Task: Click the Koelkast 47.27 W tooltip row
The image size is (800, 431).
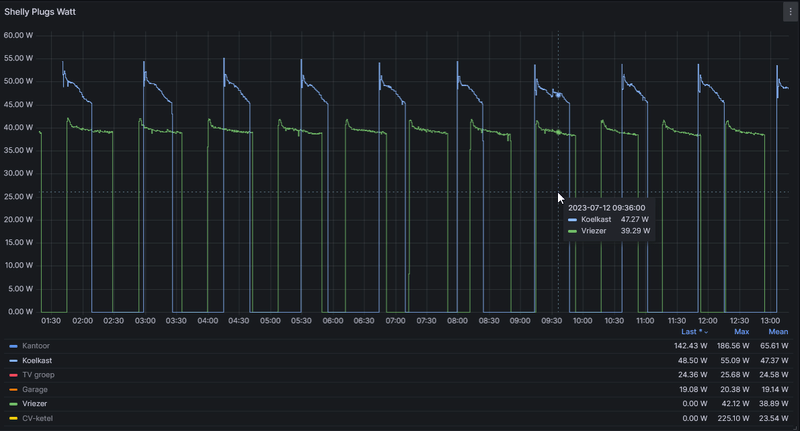Action: (x=608, y=219)
